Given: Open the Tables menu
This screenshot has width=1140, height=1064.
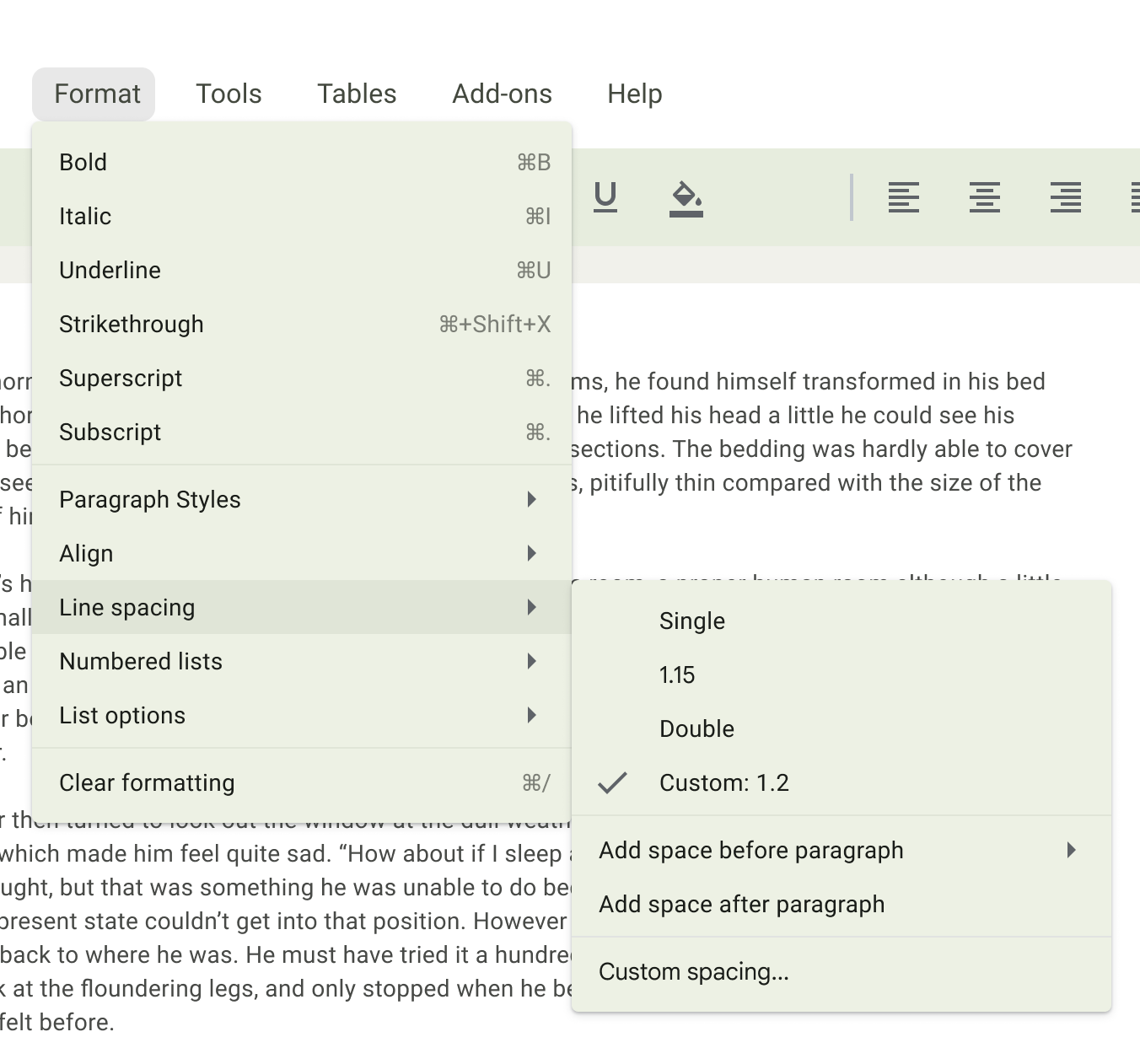Looking at the screenshot, I should click(x=357, y=94).
